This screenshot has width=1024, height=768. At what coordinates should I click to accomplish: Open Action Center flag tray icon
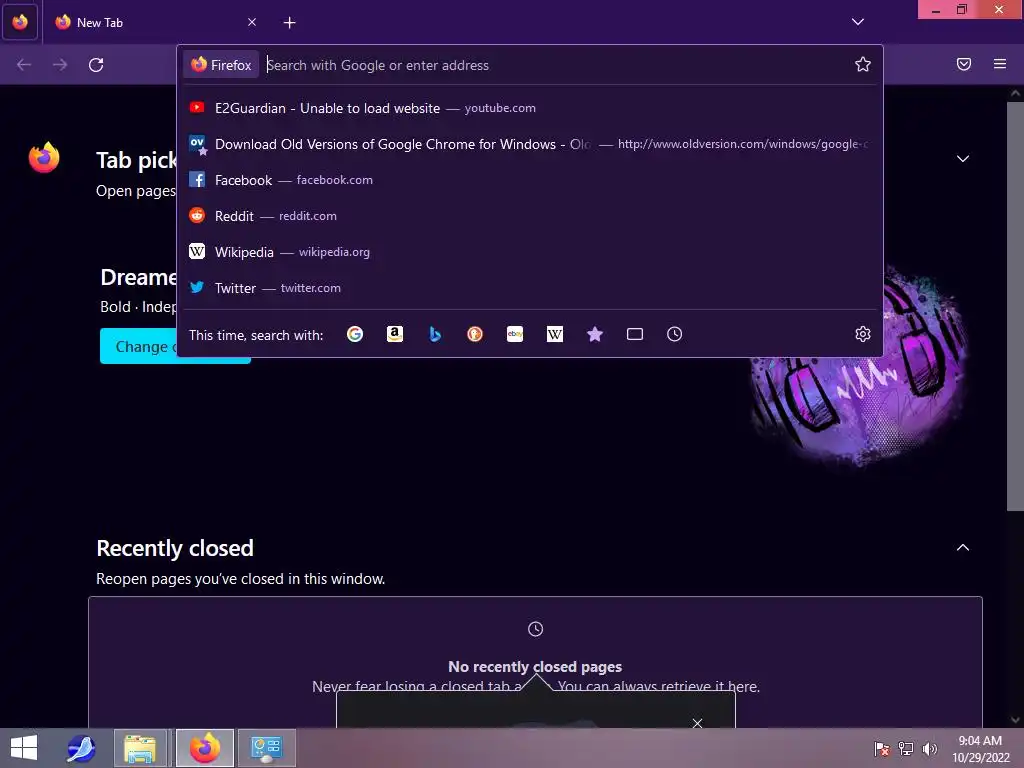[881, 748]
